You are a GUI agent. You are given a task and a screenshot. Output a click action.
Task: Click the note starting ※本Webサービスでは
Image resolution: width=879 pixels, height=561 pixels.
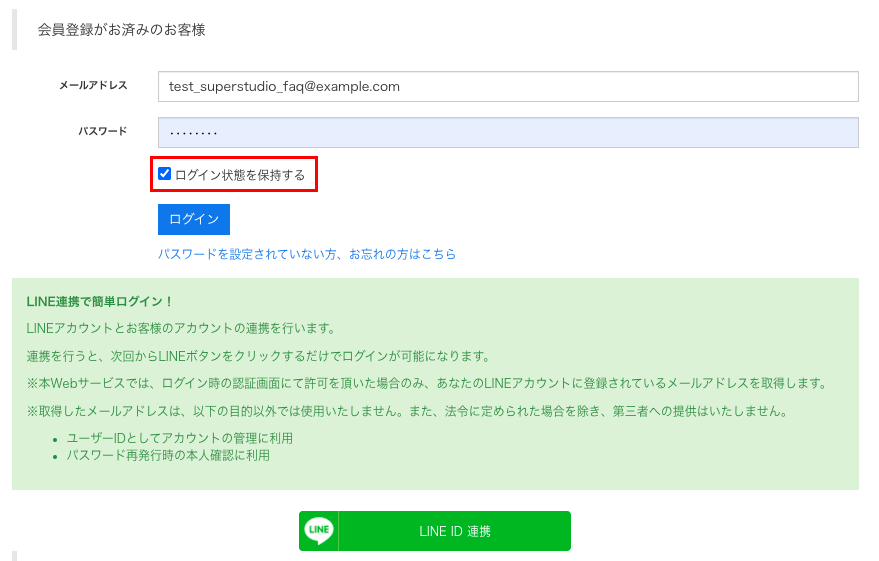[x=427, y=383]
